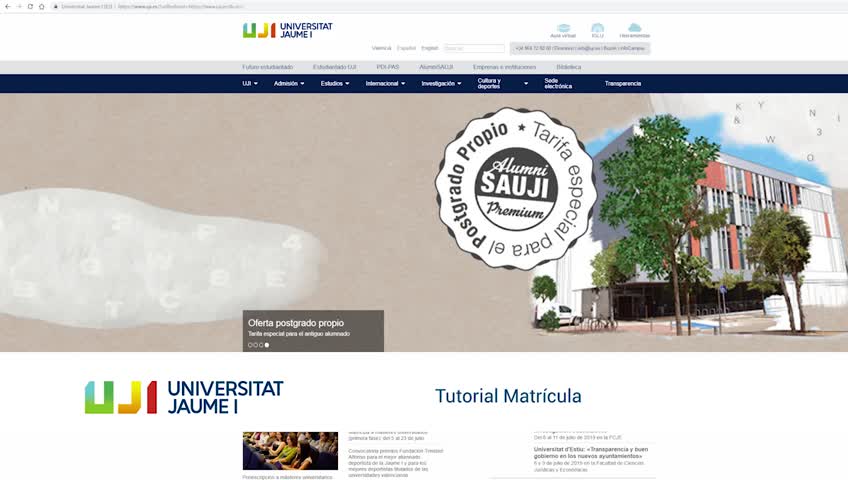848x480 pixels.
Task: Open the Transparencia menu item
Action: tap(623, 84)
